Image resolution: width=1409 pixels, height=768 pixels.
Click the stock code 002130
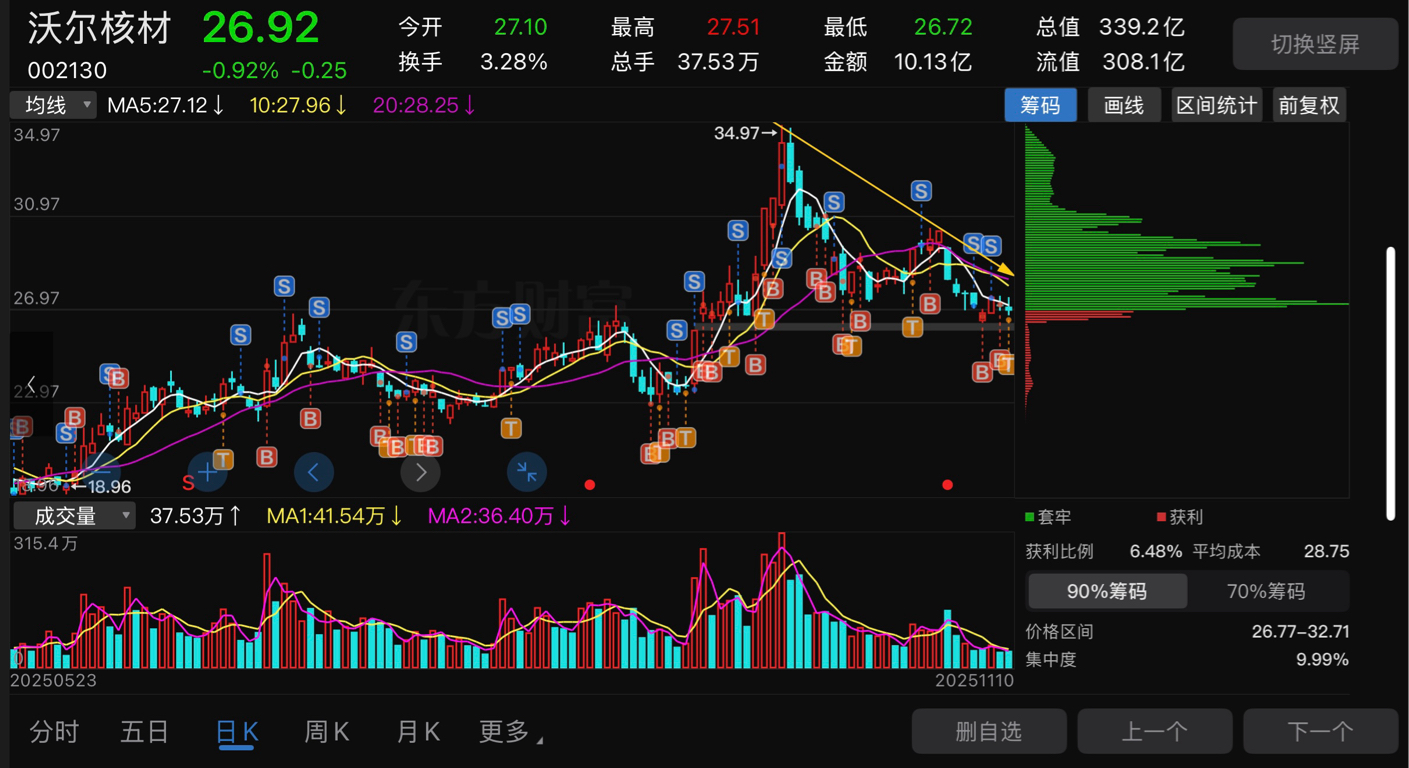tap(67, 70)
